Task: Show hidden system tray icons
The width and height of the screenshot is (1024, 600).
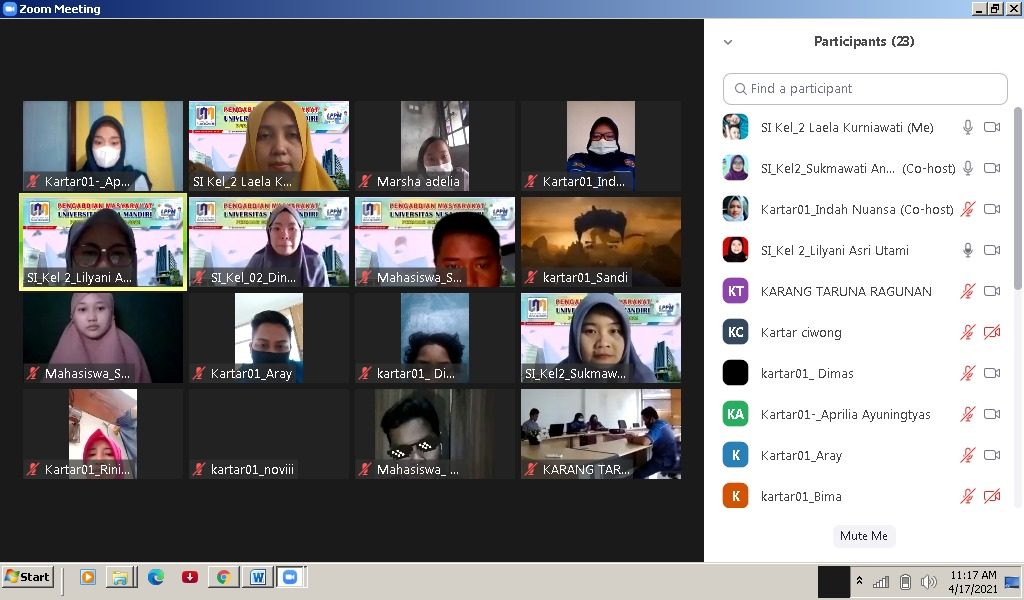Action: [858, 581]
